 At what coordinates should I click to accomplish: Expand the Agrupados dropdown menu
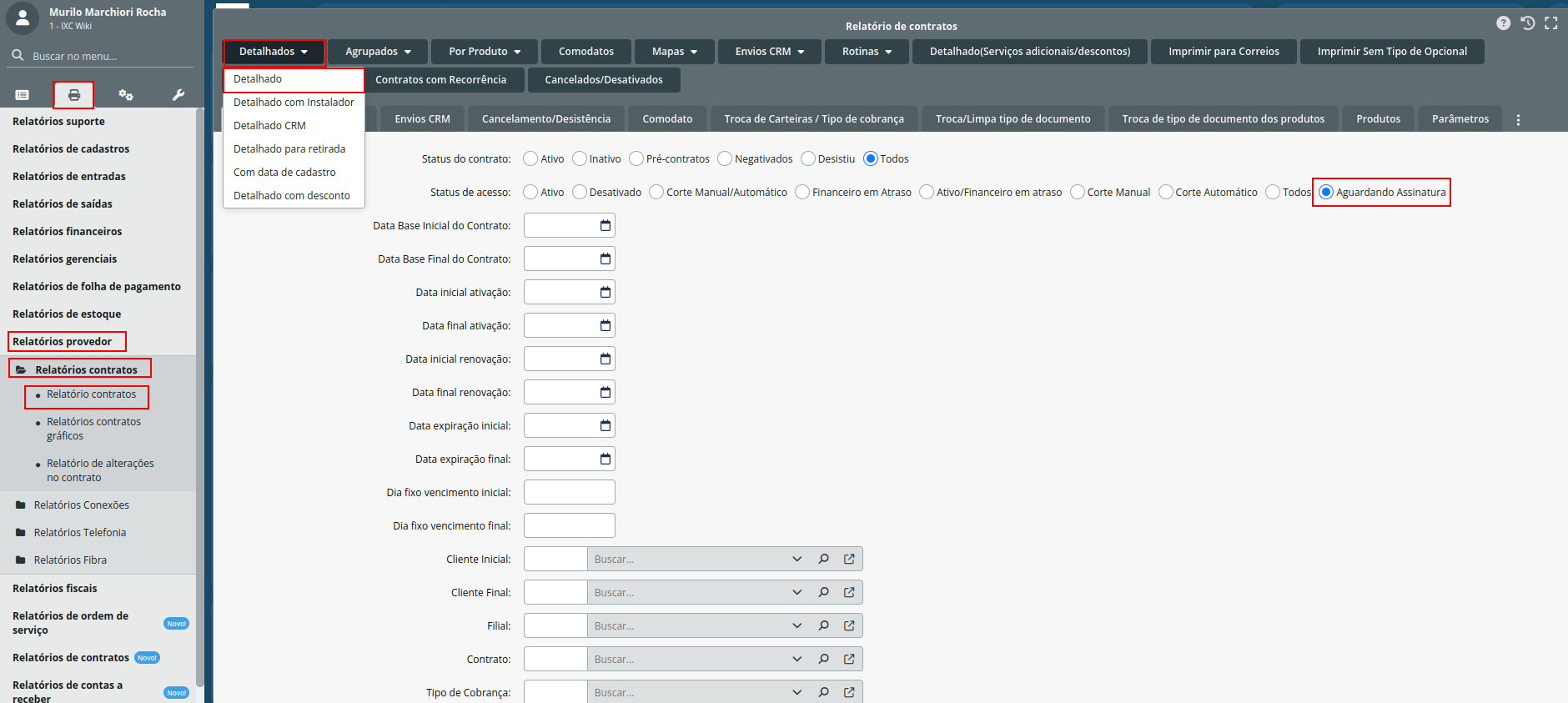point(378,52)
